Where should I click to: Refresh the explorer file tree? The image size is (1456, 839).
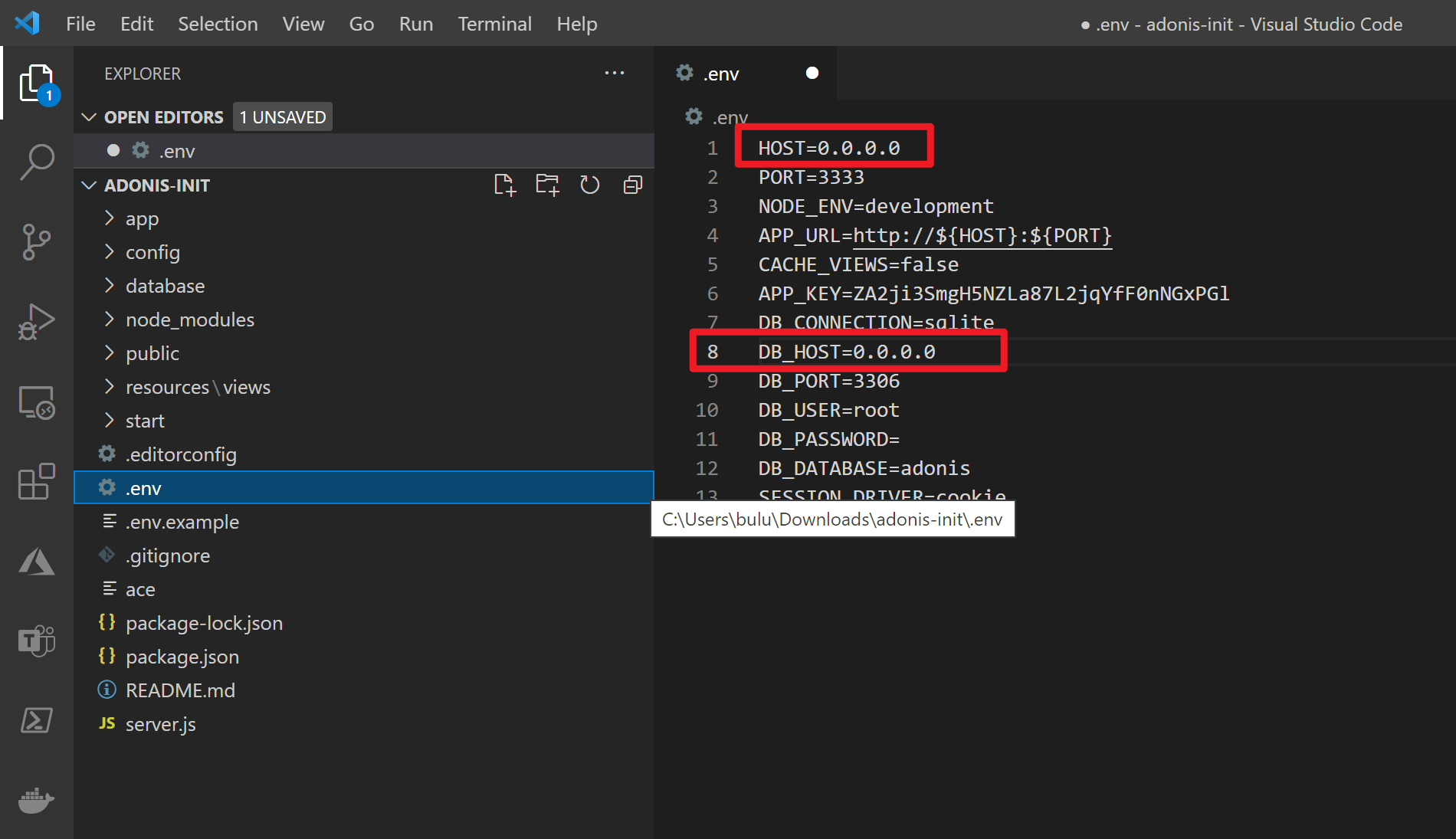click(589, 185)
